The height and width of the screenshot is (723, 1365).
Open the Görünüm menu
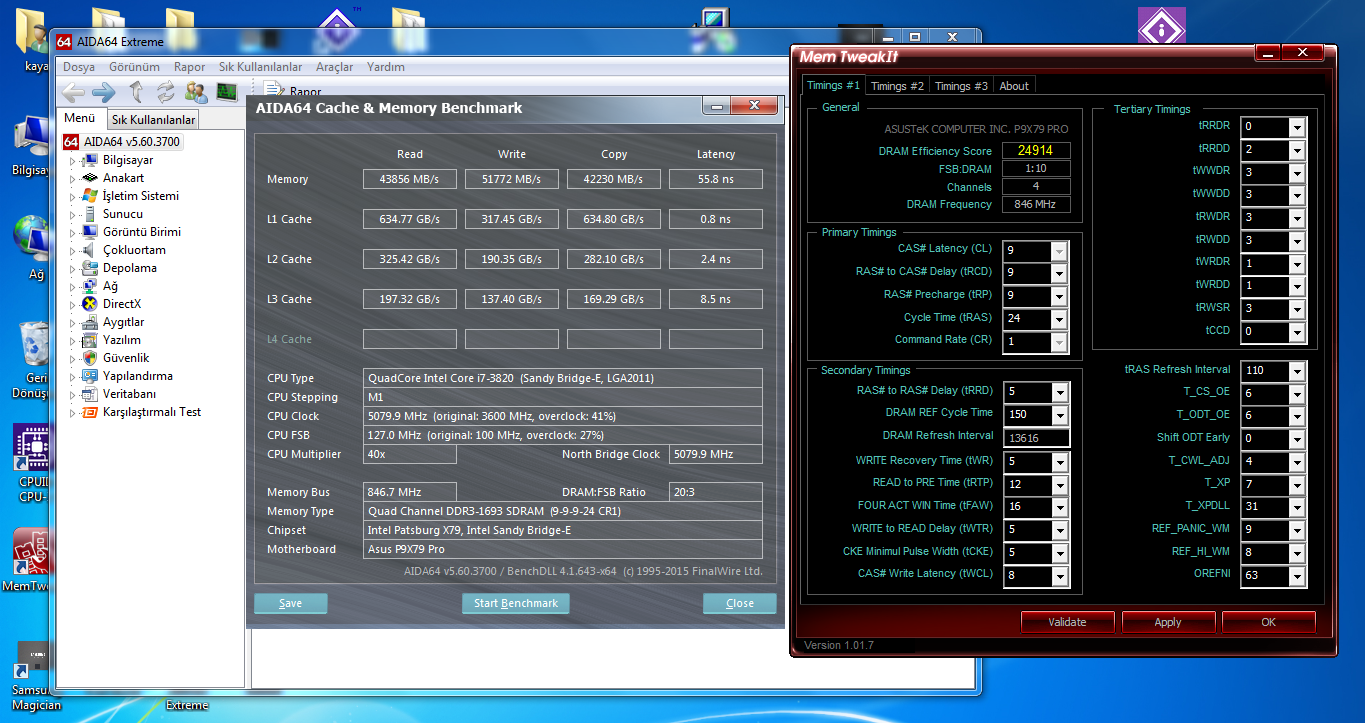[x=135, y=67]
